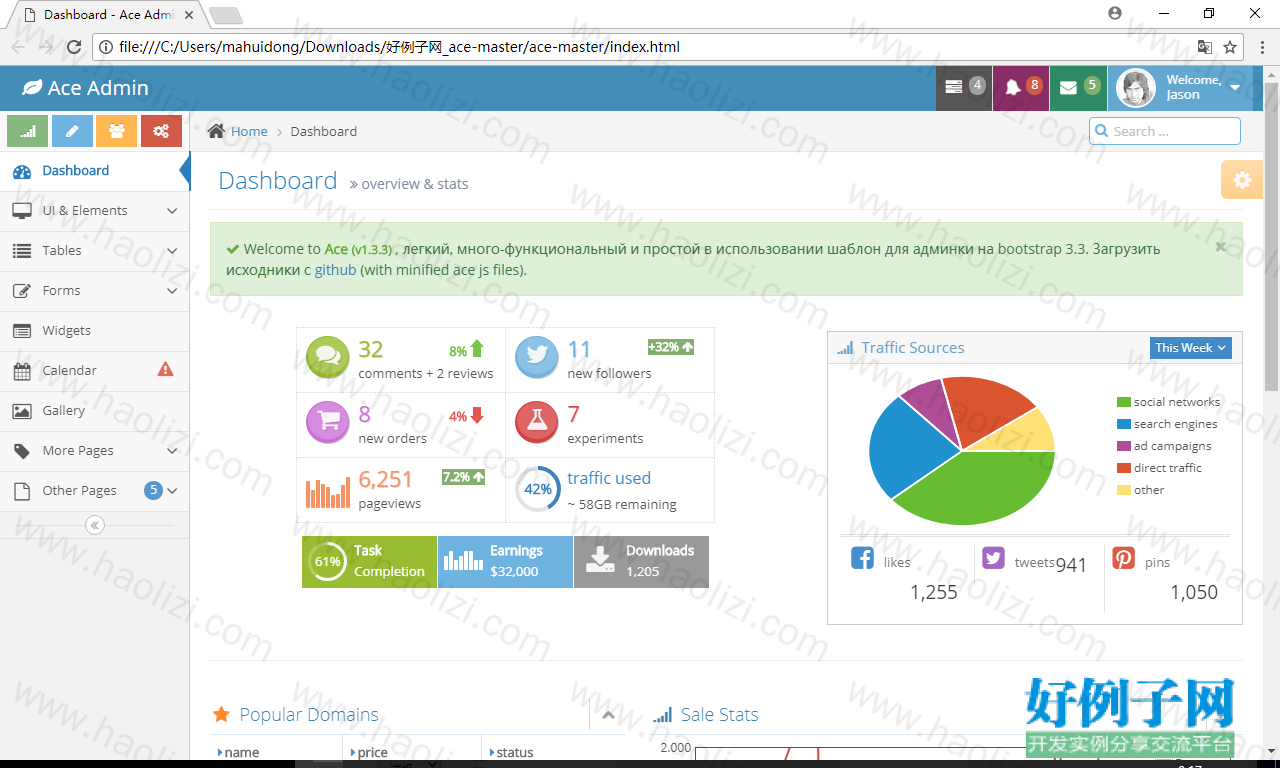Image resolution: width=1280 pixels, height=768 pixels.
Task: Click the green Task Completion tile
Action: click(369, 562)
